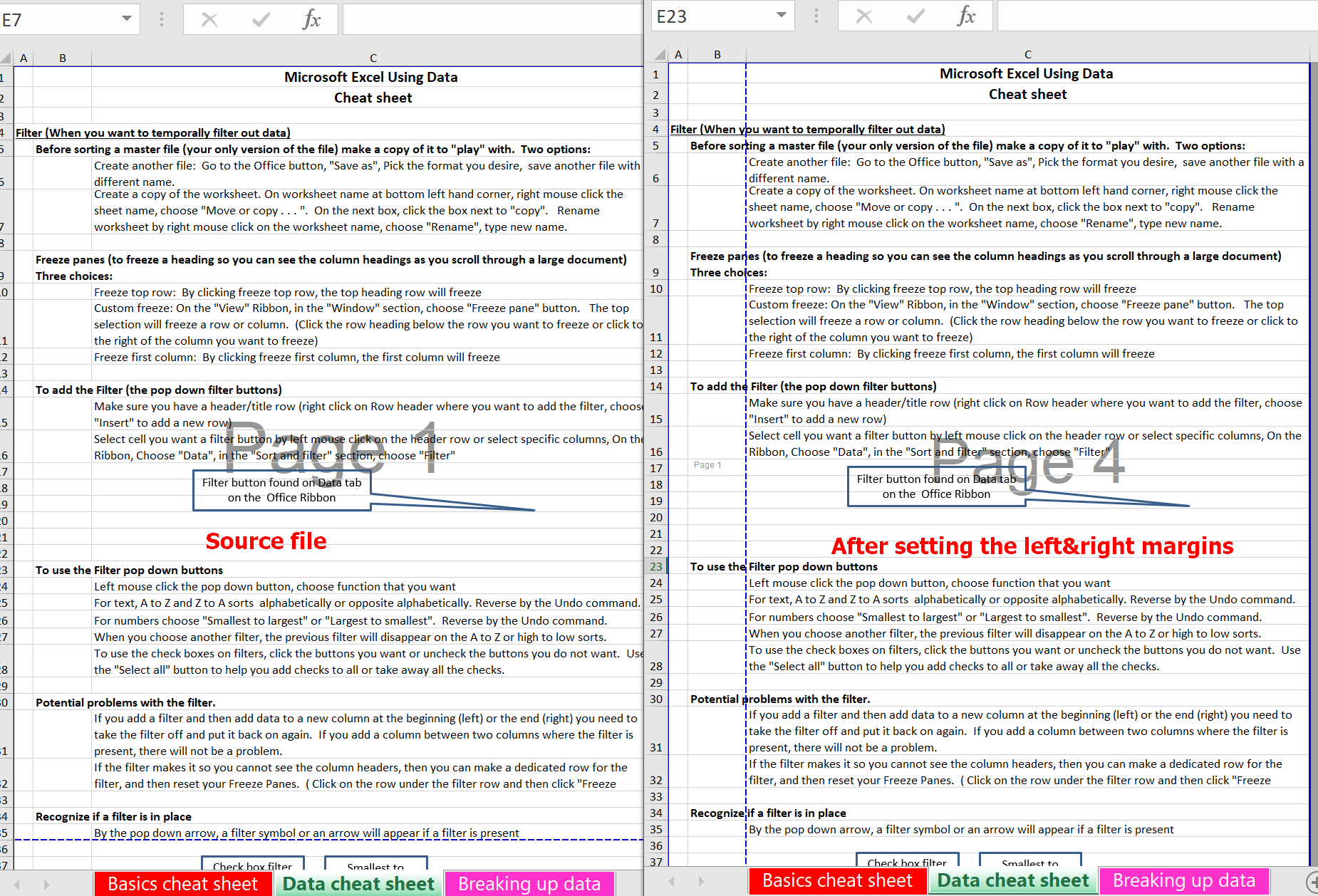This screenshot has width=1318, height=896.
Task: Select row 30 header in right sheet
Action: tap(656, 699)
